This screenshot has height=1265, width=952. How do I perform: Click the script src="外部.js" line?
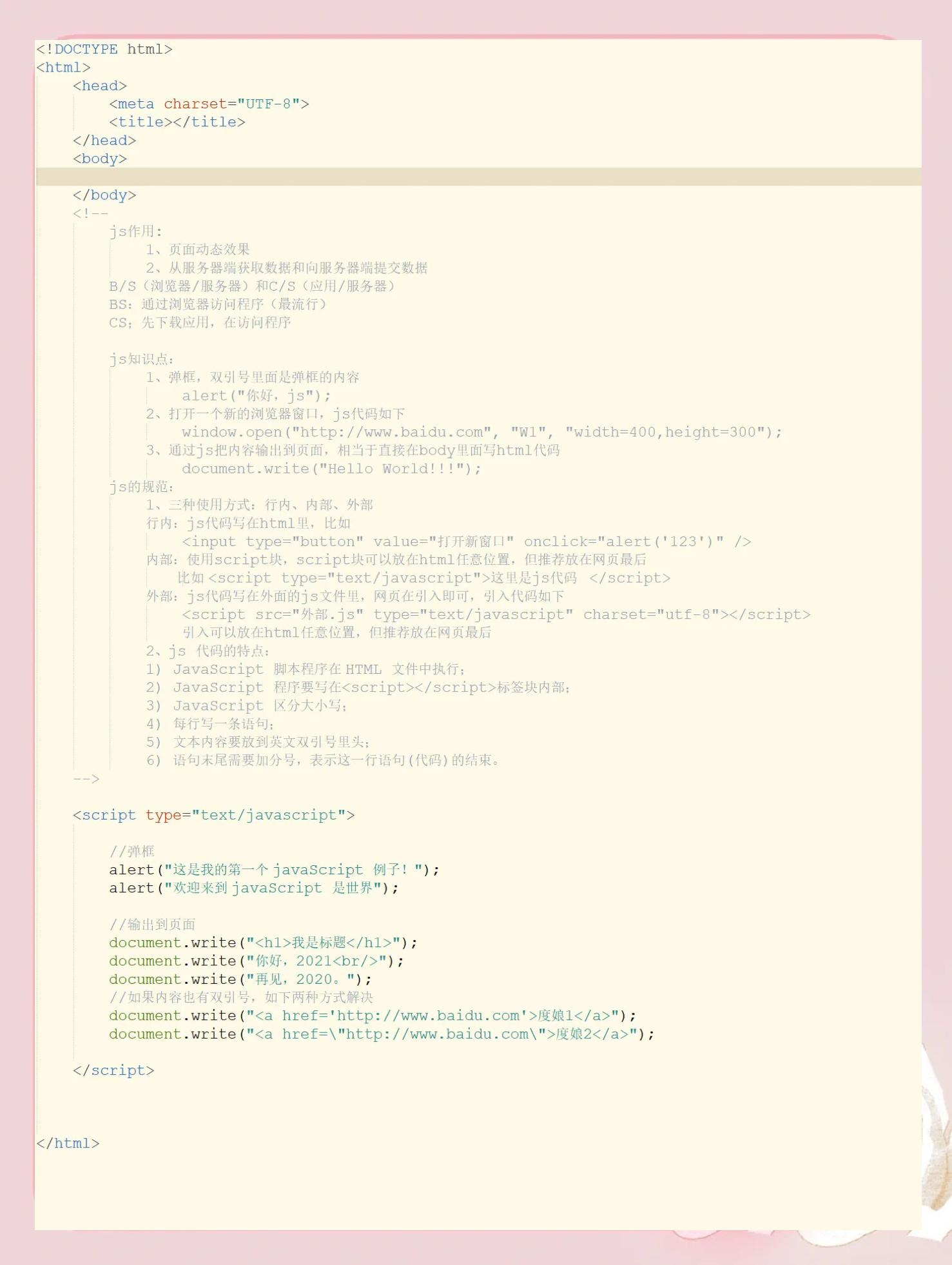coord(496,614)
